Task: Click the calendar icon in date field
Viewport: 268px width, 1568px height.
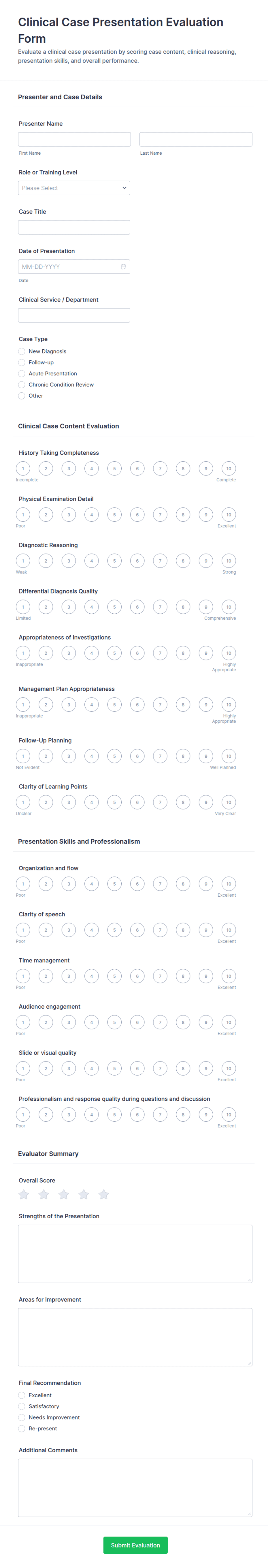Action: [x=123, y=267]
